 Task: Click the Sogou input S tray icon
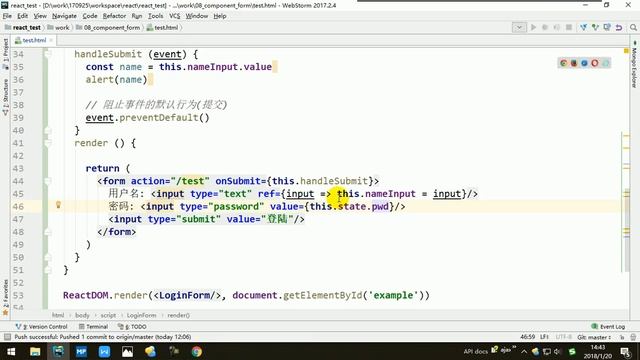(572, 351)
